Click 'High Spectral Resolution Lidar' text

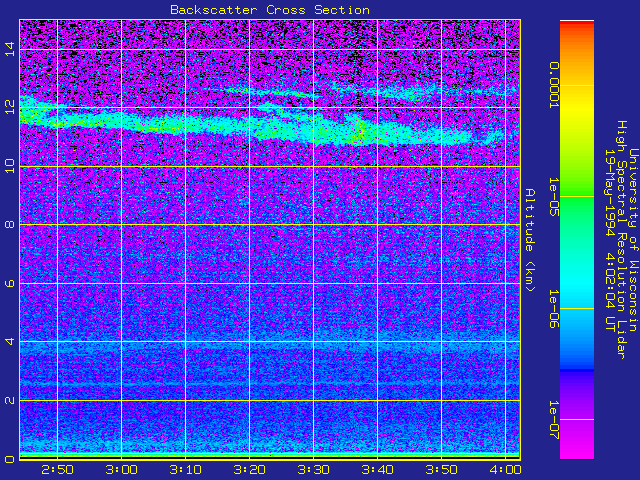621,240
